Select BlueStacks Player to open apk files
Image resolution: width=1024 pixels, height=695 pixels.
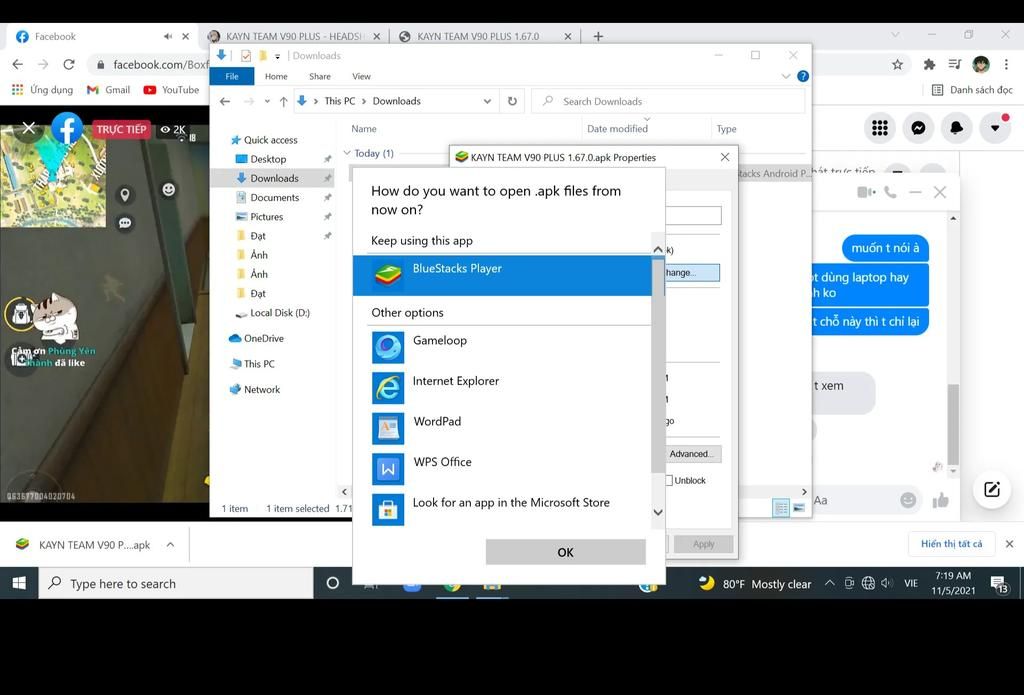502,275
